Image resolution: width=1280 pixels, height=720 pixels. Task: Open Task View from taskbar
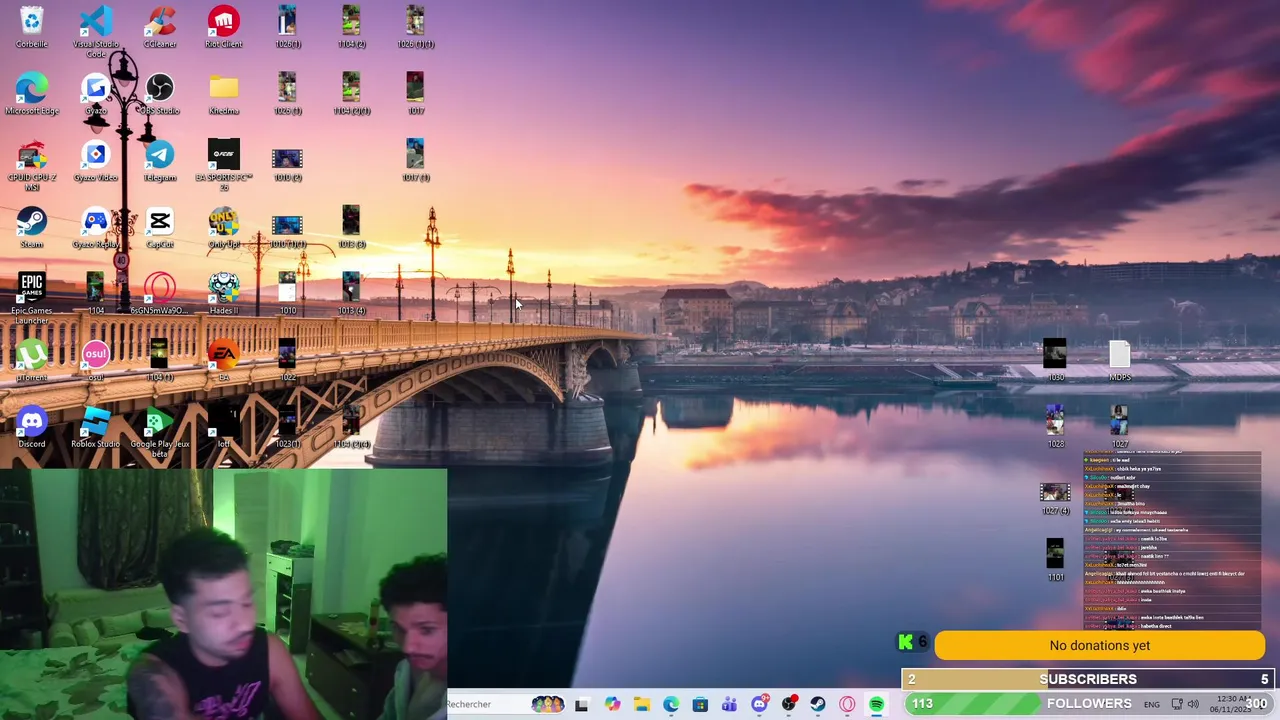coord(581,705)
